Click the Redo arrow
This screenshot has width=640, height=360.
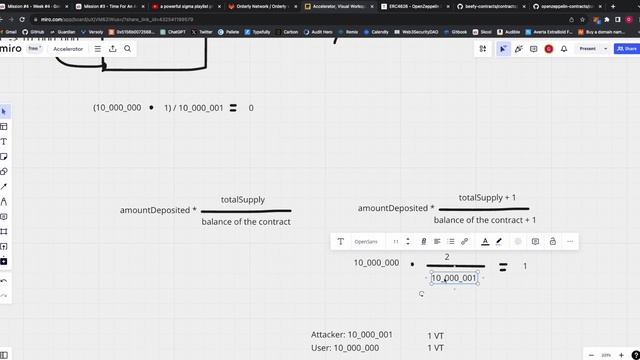[4, 296]
